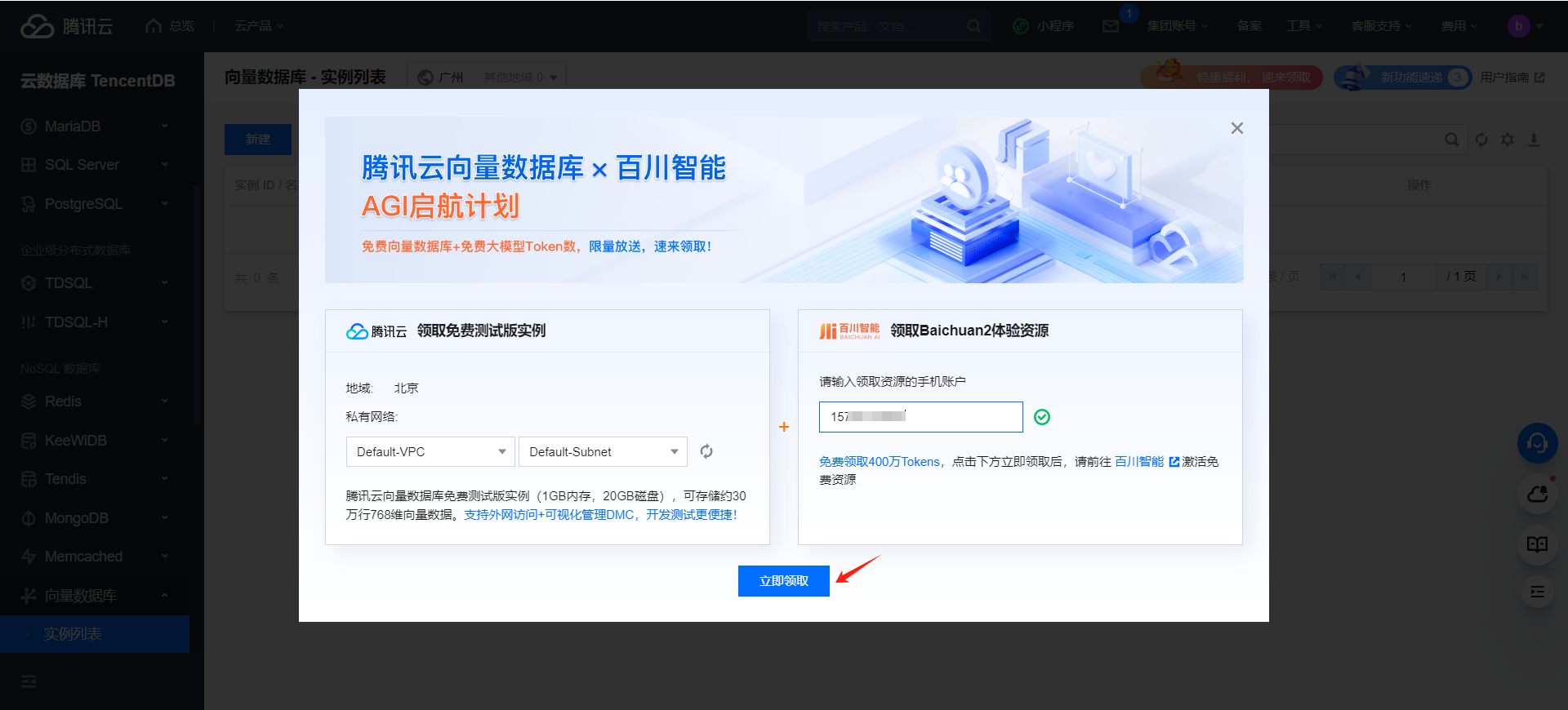Go to 总览 home overview
The width and height of the screenshot is (1568, 710).
[x=170, y=26]
